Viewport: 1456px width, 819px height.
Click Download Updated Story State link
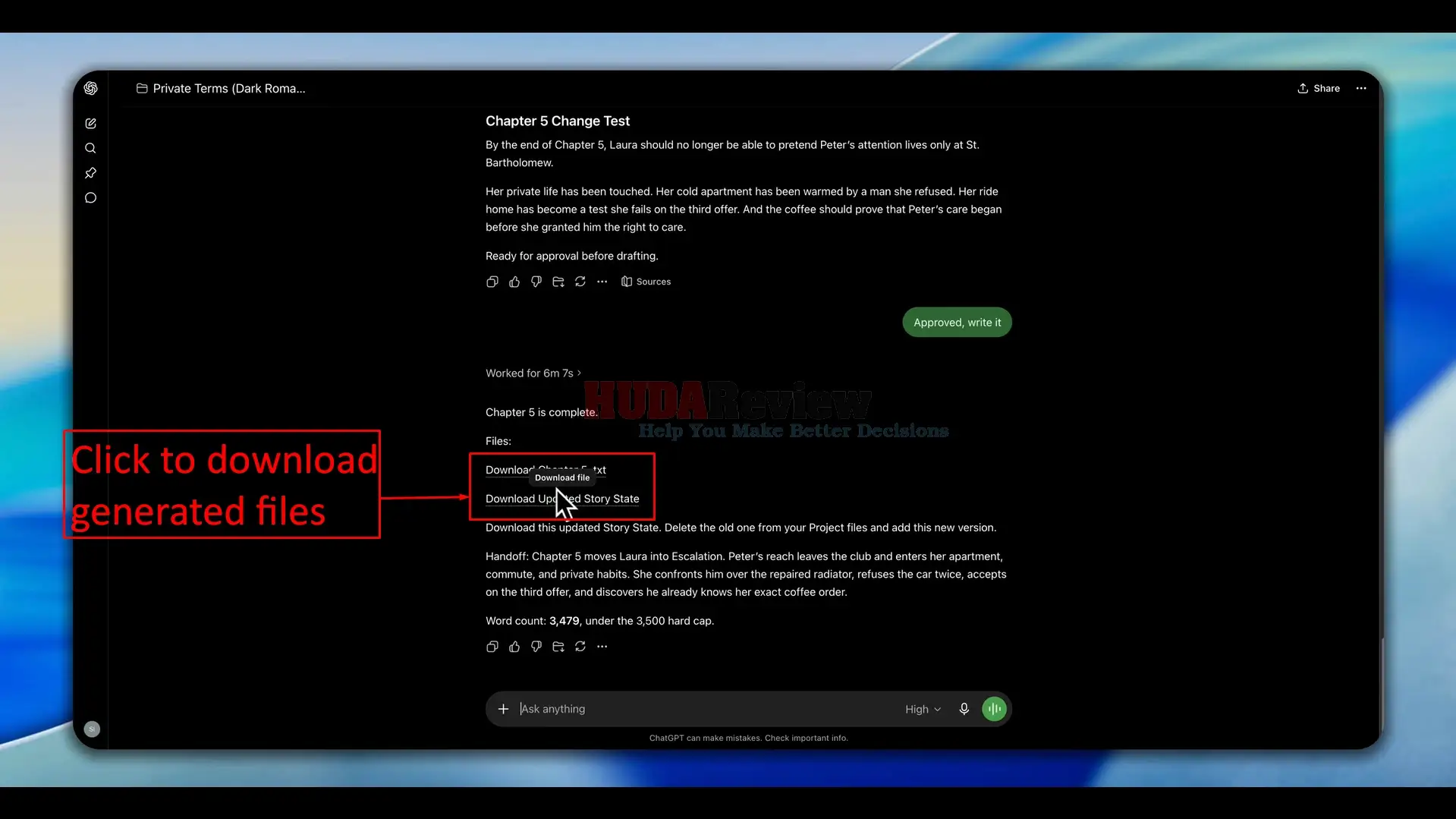tap(562, 499)
